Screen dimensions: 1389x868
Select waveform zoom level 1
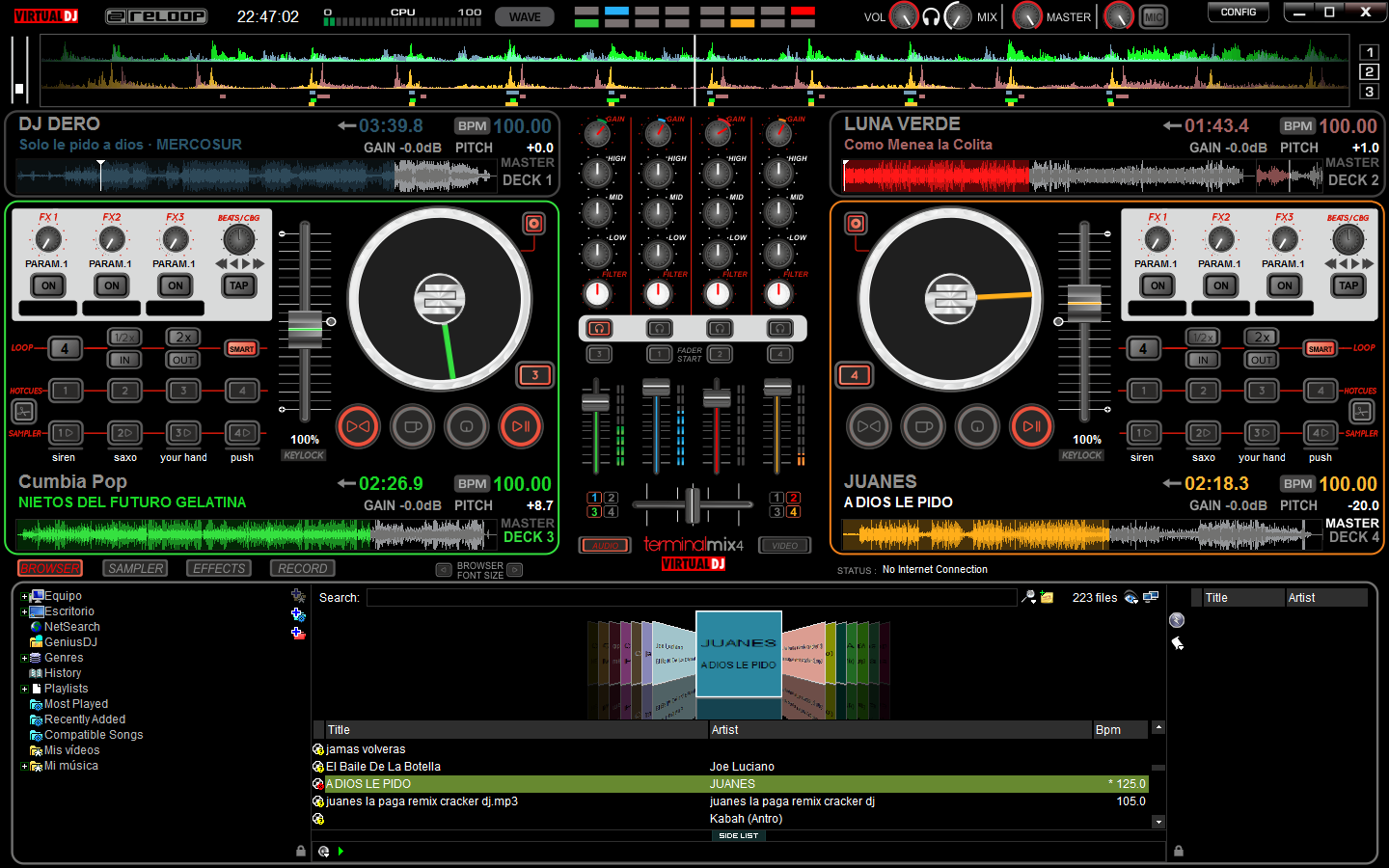(1369, 52)
